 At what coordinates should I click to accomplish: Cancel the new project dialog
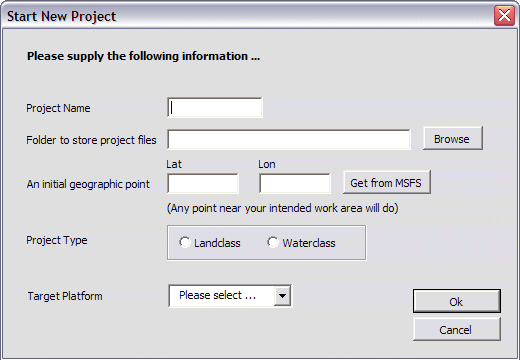pos(457,329)
